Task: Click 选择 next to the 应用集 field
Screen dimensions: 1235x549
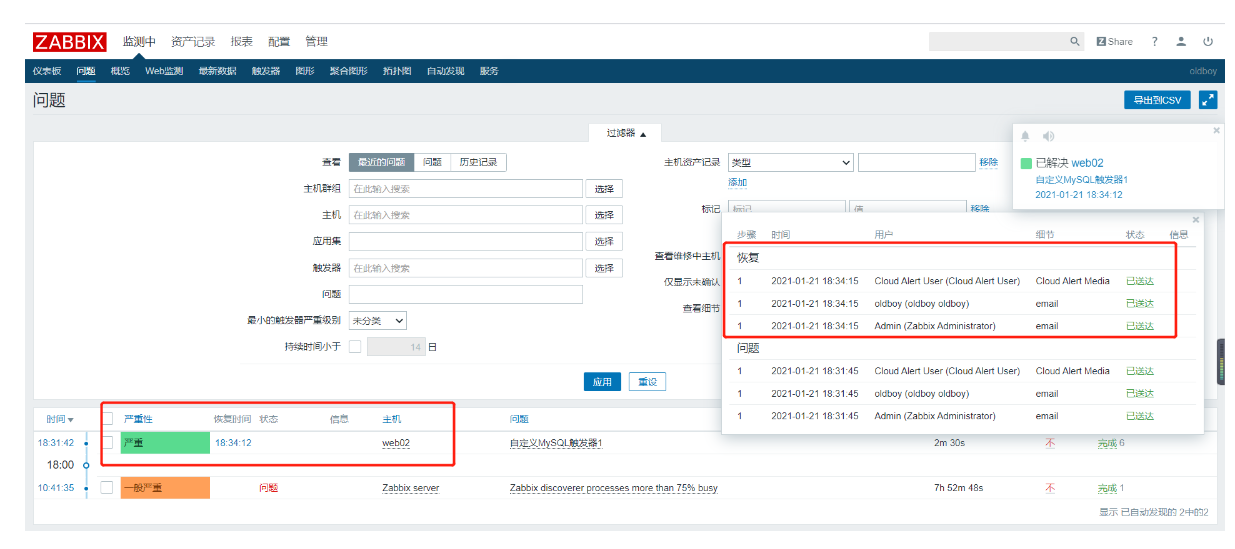Action: click(604, 241)
